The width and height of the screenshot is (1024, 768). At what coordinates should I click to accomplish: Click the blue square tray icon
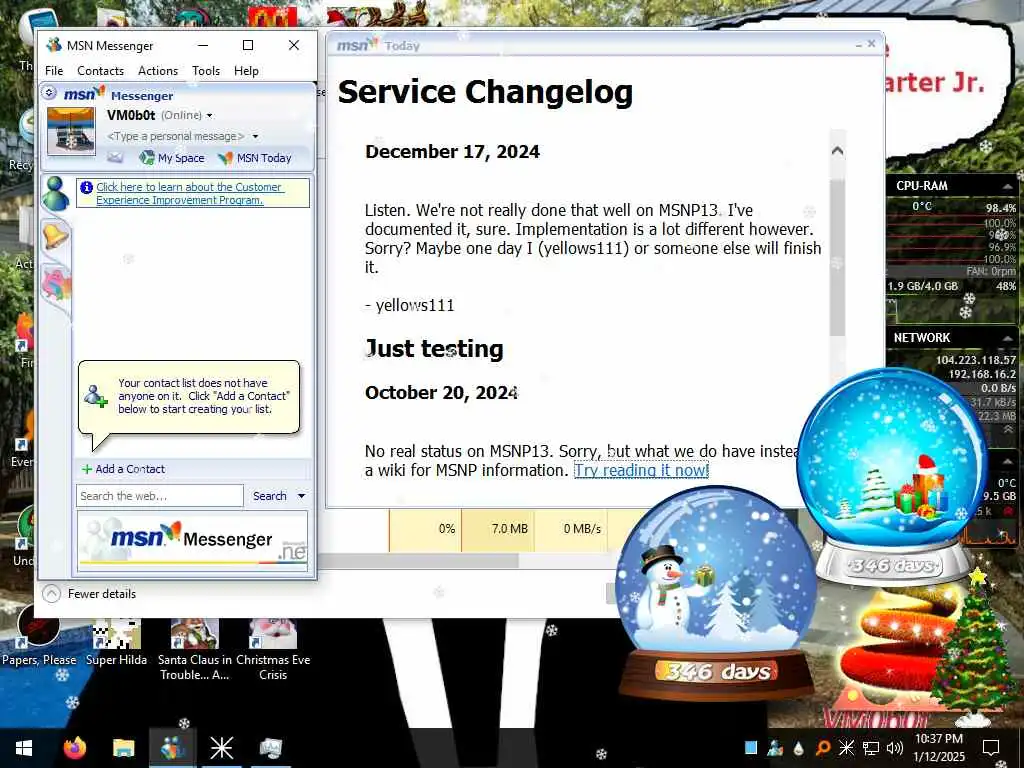click(x=751, y=747)
